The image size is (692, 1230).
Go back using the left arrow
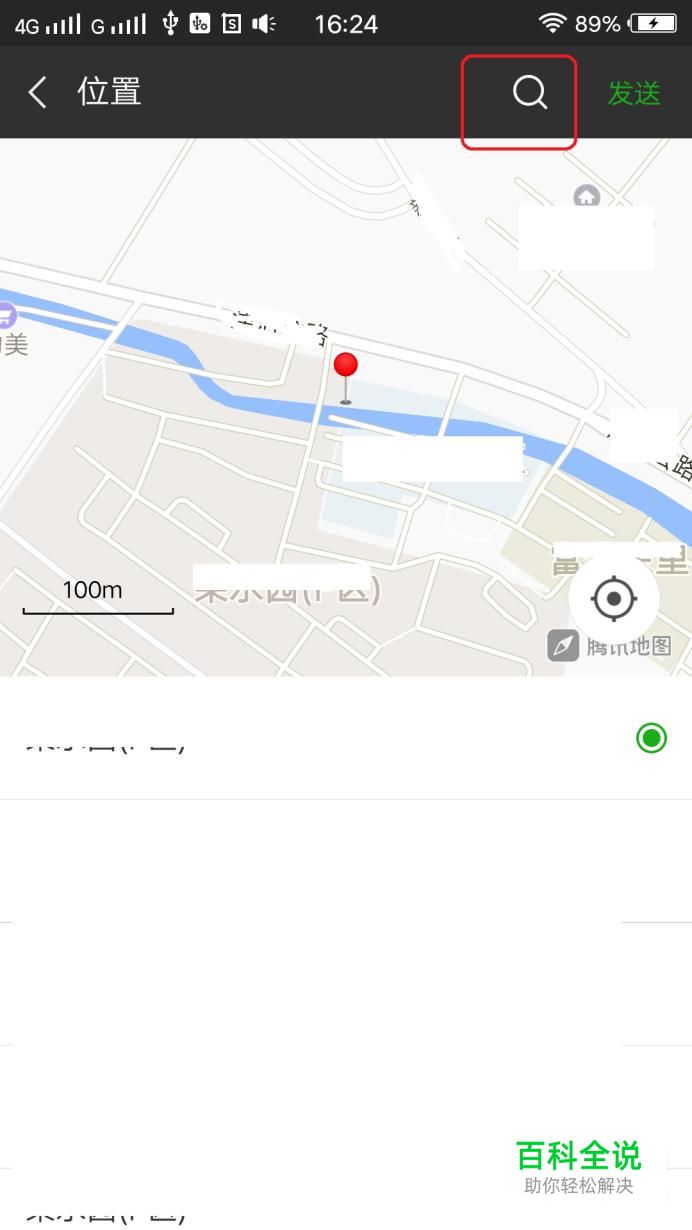[x=37, y=93]
